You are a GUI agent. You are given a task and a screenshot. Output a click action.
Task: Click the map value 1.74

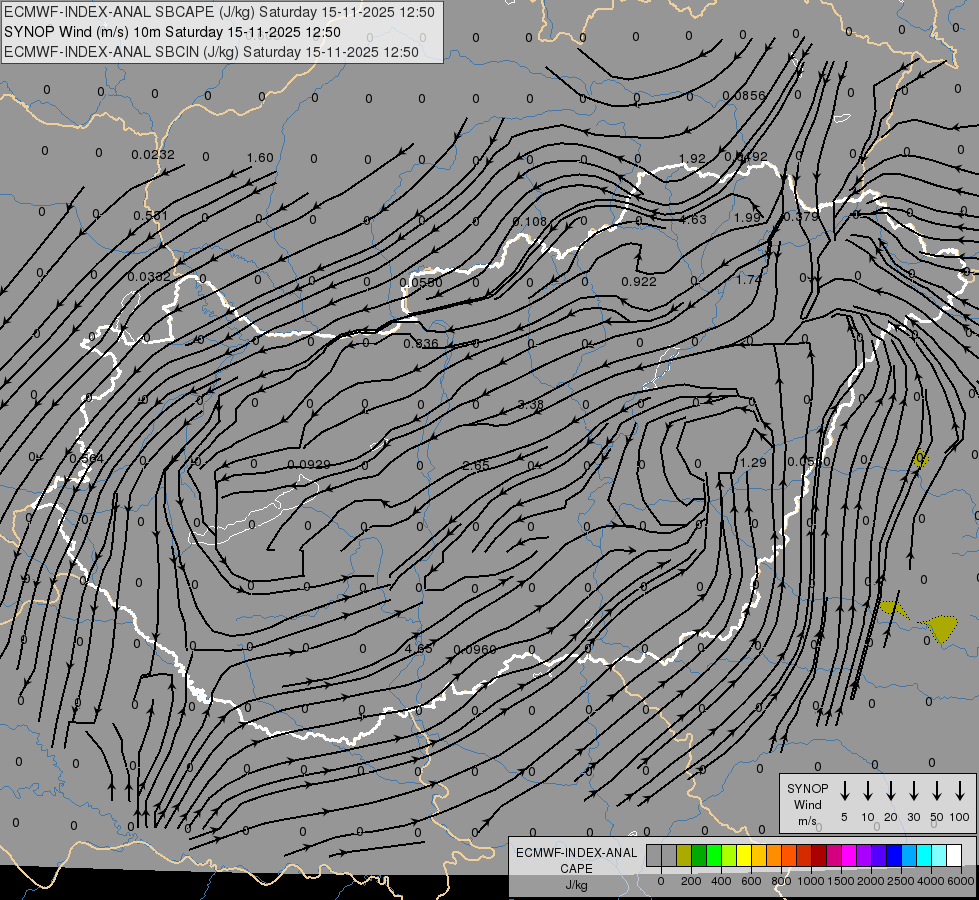point(749,280)
